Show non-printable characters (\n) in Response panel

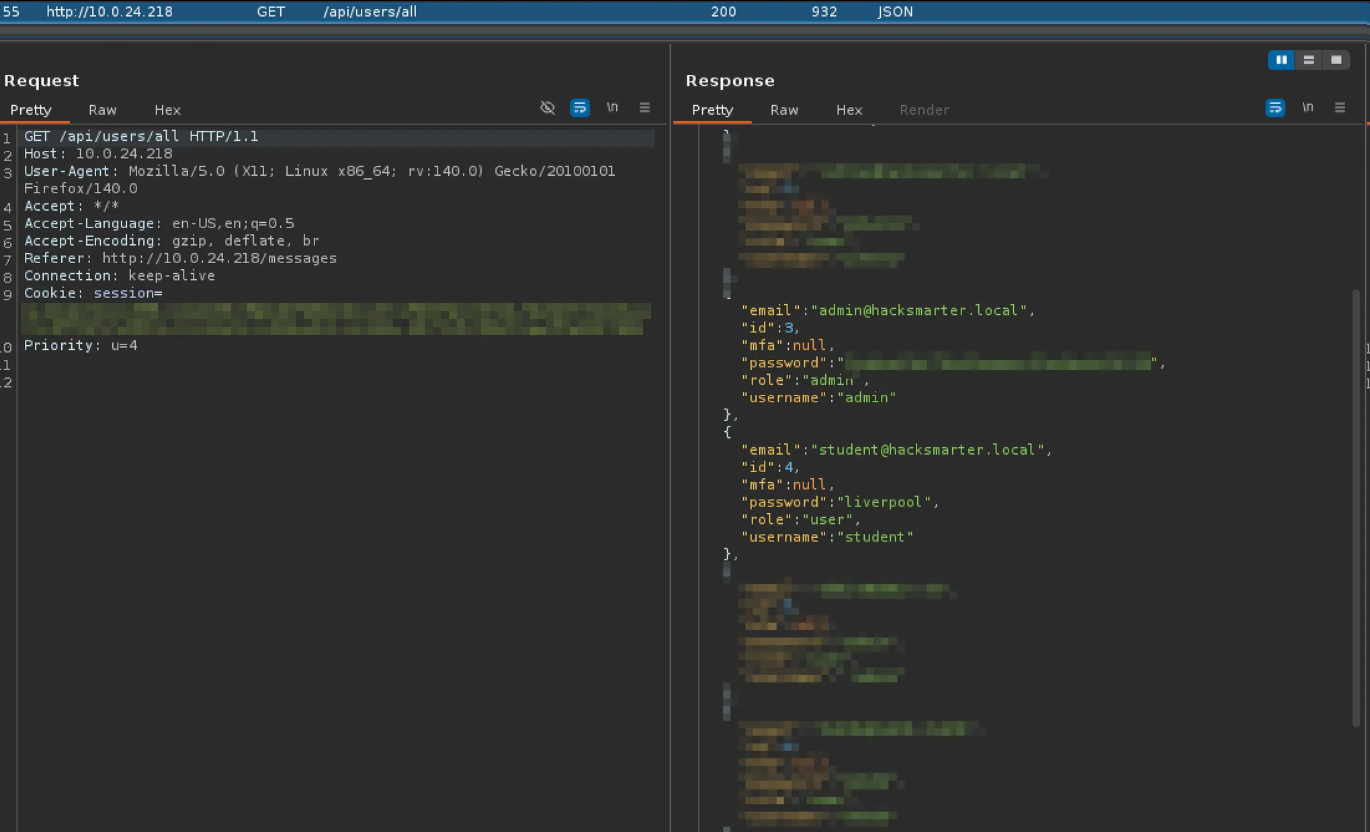pos(1308,108)
